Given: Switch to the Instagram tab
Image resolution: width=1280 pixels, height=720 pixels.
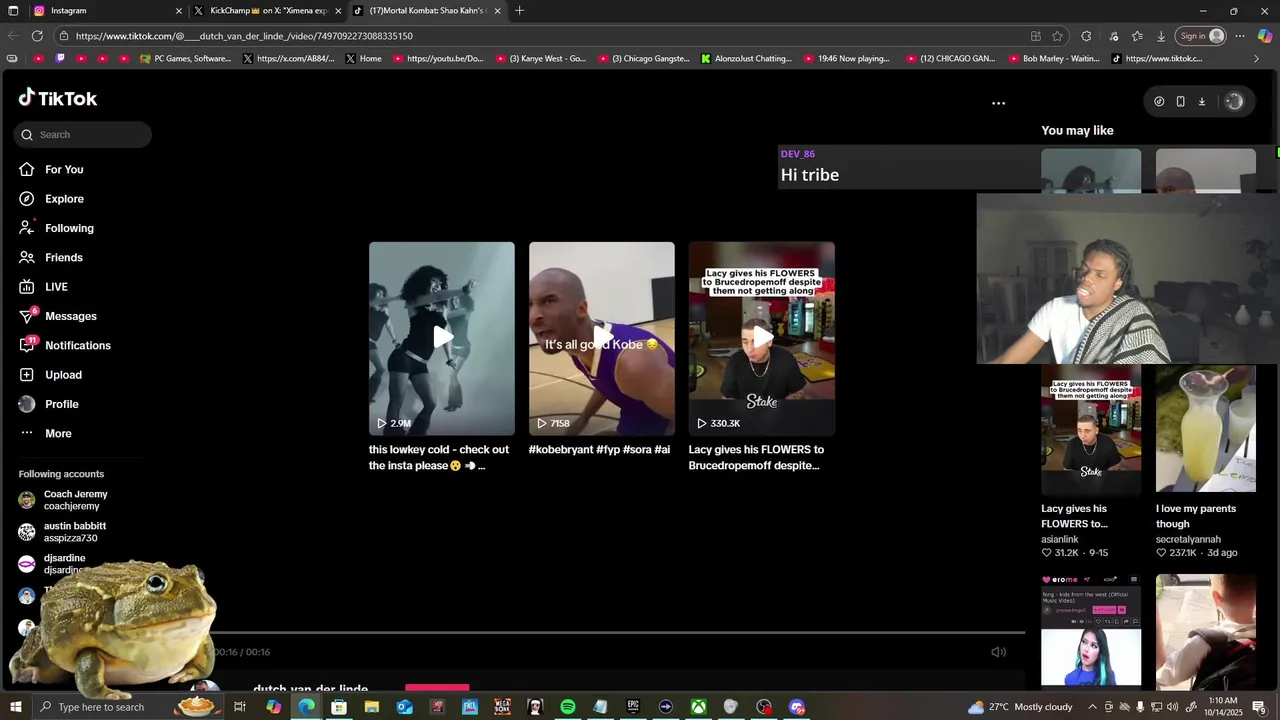Looking at the screenshot, I should point(108,10).
